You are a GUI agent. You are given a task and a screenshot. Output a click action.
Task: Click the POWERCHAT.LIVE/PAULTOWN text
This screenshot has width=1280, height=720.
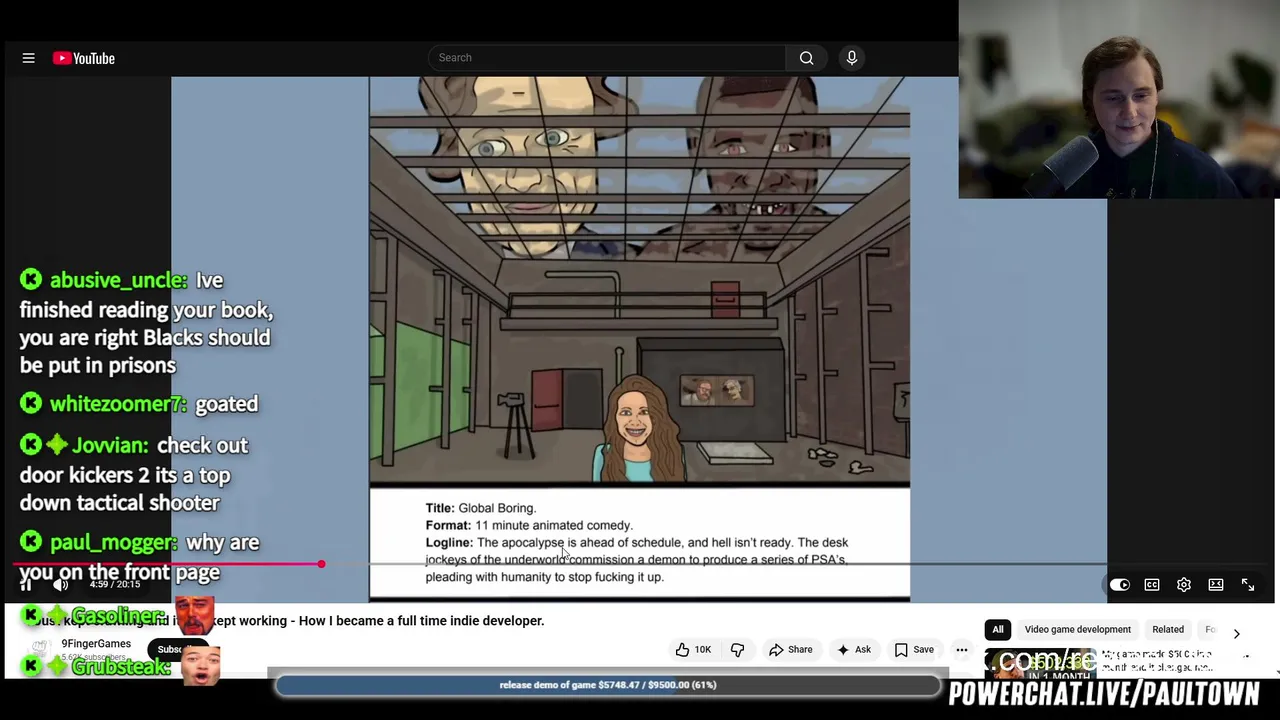pyautogui.click(x=1103, y=694)
